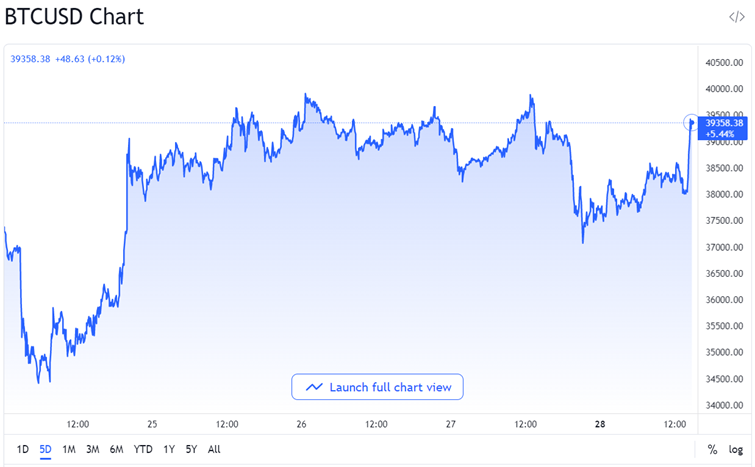The image size is (755, 467).
Task: Enable the log scale
Action: coord(736,450)
